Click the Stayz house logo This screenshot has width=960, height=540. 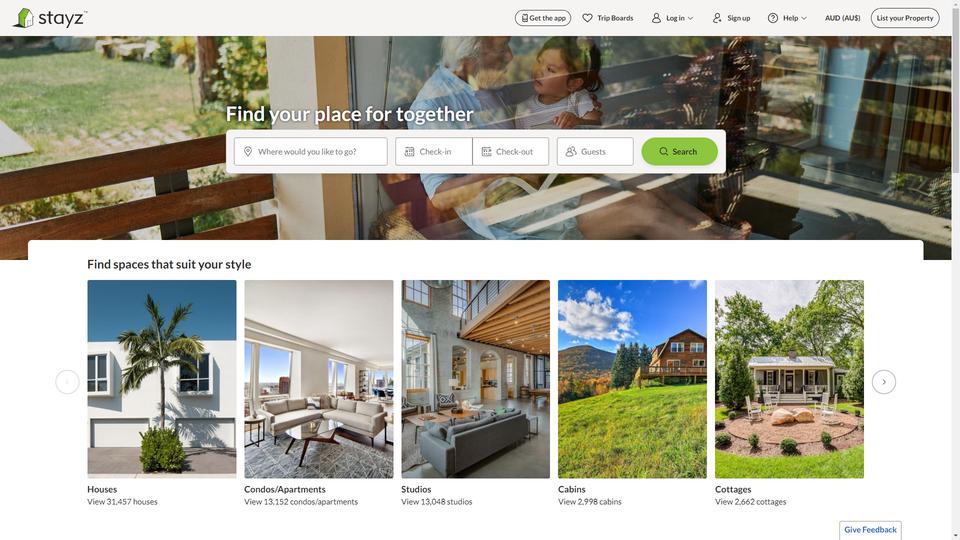23,18
